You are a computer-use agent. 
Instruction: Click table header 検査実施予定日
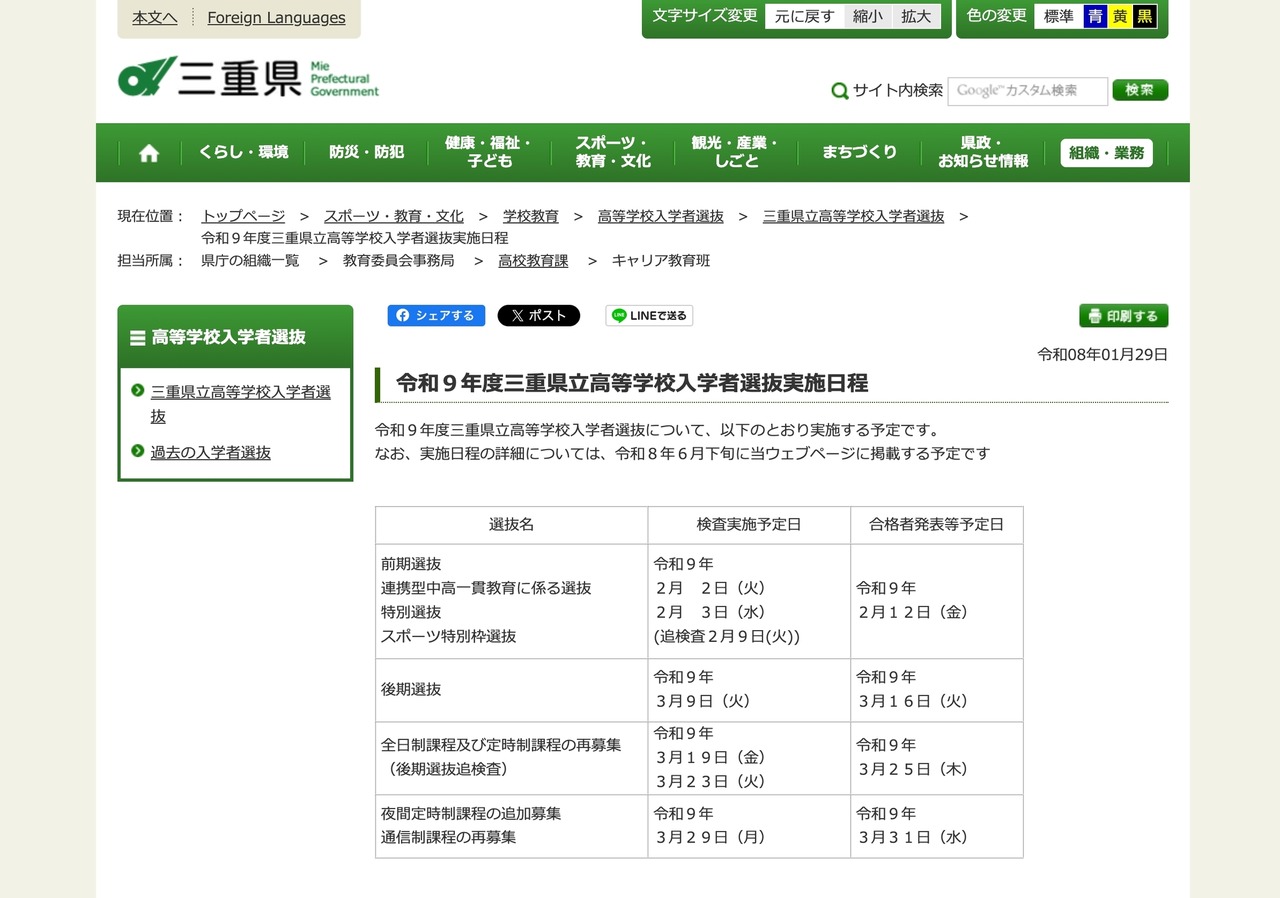coord(749,525)
